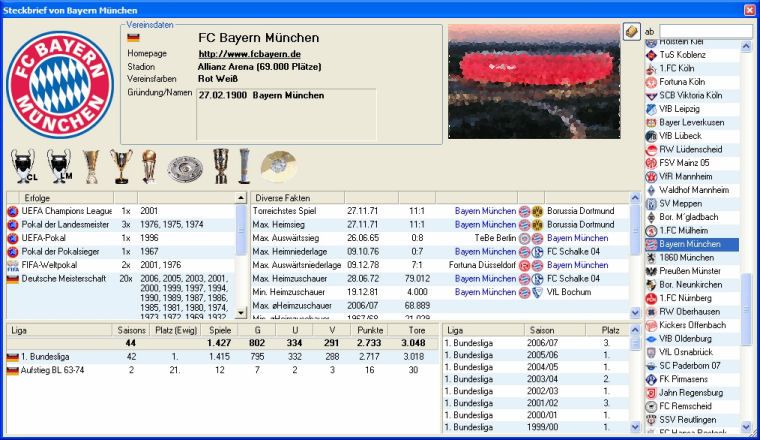Viewport: 760px width, 440px height.
Task: Click Borussia Dortmund logo in Max. Heimsieg row
Action: 537,225
